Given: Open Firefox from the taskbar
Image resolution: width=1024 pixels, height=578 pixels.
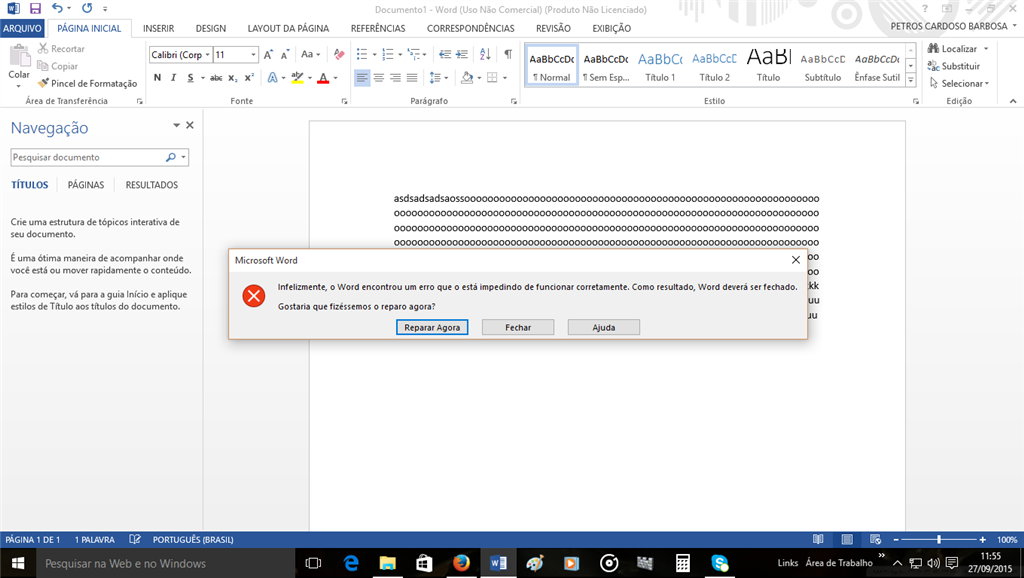Looking at the screenshot, I should tap(461, 562).
